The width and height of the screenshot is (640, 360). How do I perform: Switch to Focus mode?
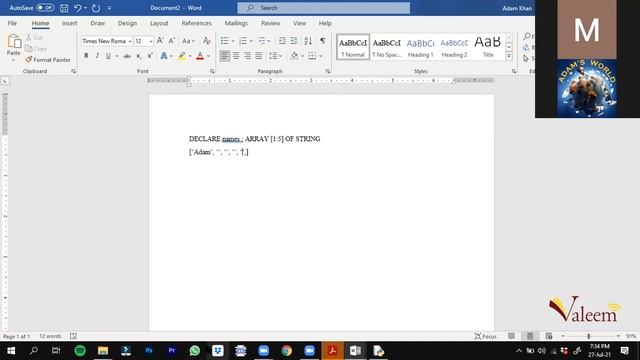pyautogui.click(x=485, y=336)
